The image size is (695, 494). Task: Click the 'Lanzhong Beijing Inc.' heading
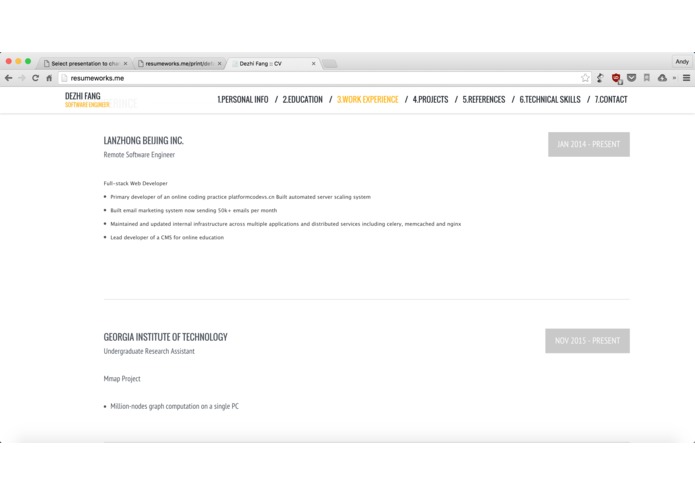pos(144,140)
